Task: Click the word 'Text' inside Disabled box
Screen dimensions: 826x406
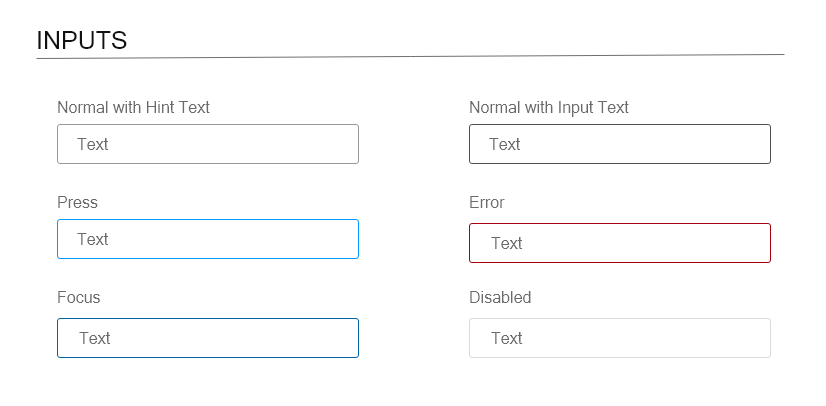Action: [507, 338]
